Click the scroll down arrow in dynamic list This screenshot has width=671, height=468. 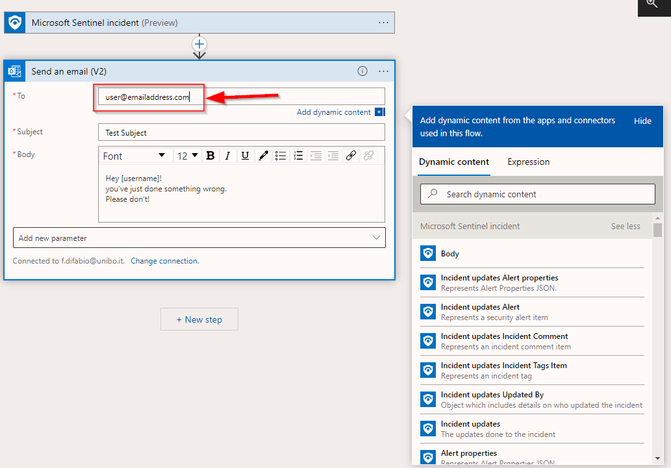coord(657,459)
